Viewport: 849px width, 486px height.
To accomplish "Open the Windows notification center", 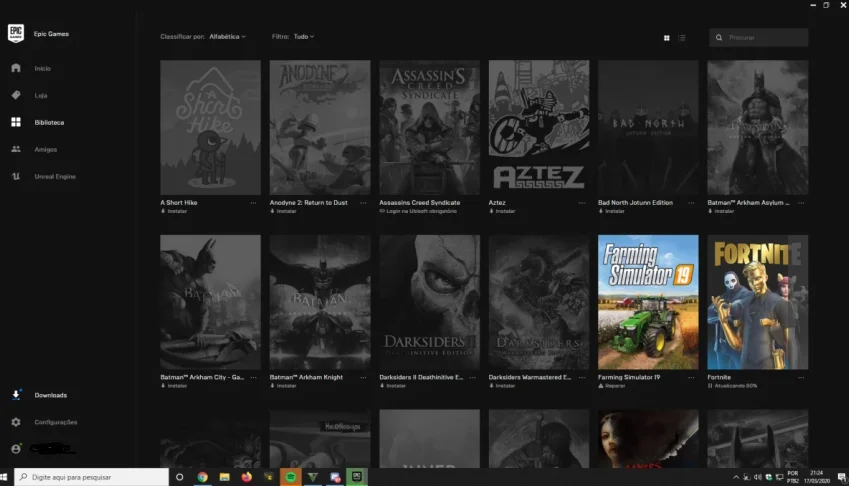I will 842,477.
